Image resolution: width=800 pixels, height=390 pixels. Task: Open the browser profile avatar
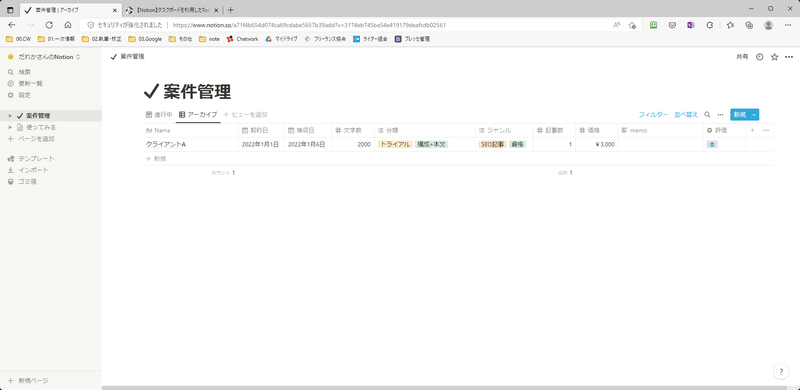coord(768,25)
